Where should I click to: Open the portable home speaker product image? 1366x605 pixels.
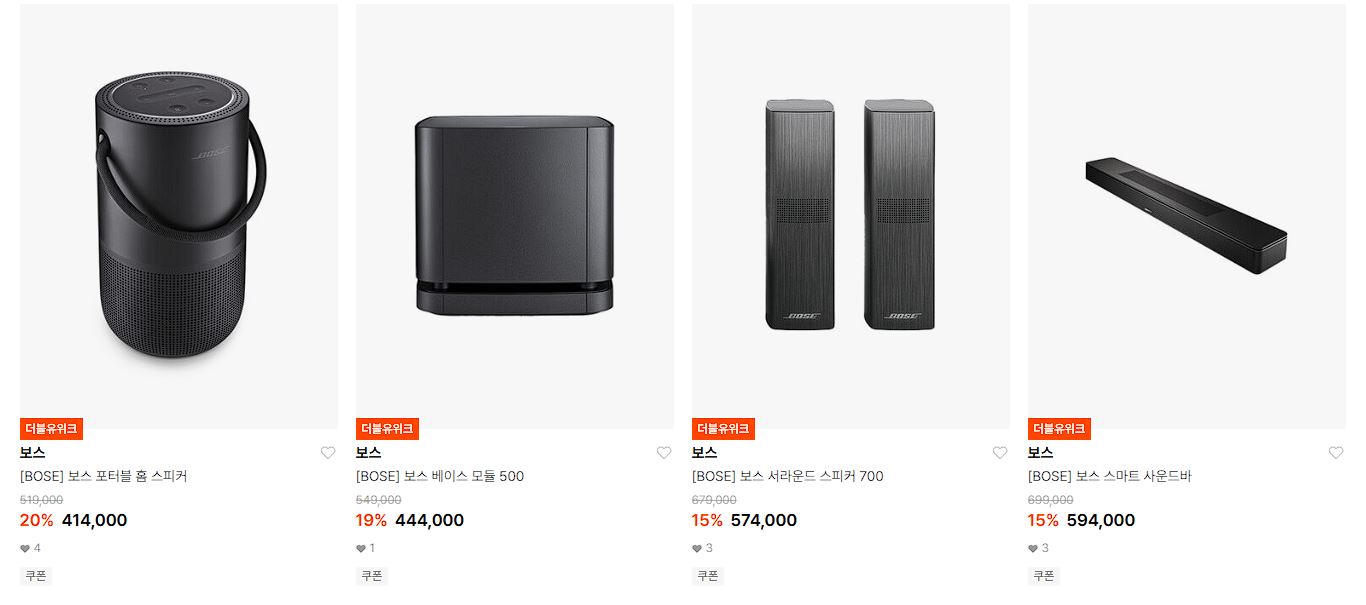[x=179, y=216]
